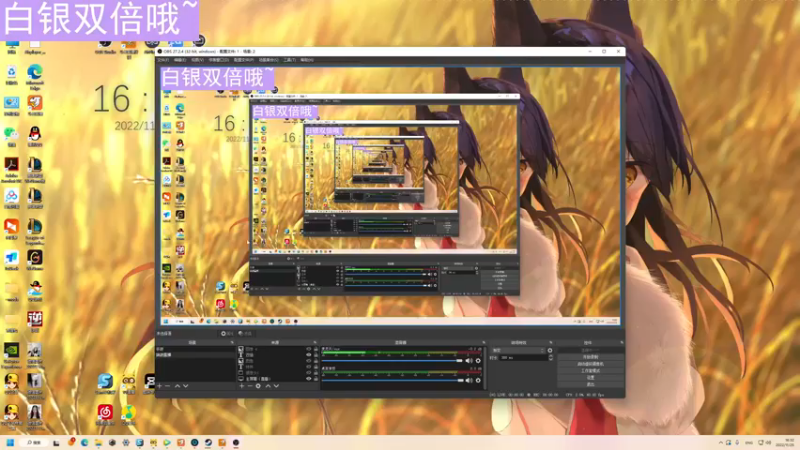Screen dimensions: 800x450
Task: Remove the selected source with the minus icon
Action: (250, 386)
